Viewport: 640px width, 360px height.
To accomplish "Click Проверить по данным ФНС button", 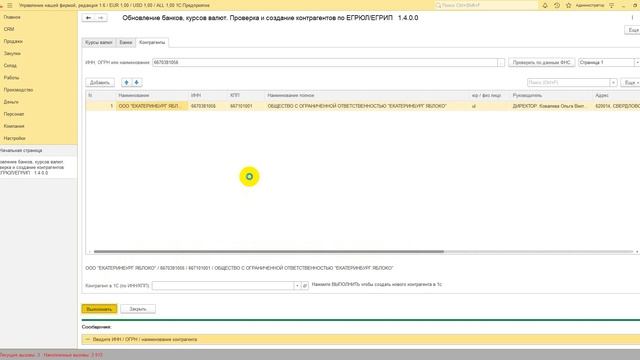I will pos(542,62).
